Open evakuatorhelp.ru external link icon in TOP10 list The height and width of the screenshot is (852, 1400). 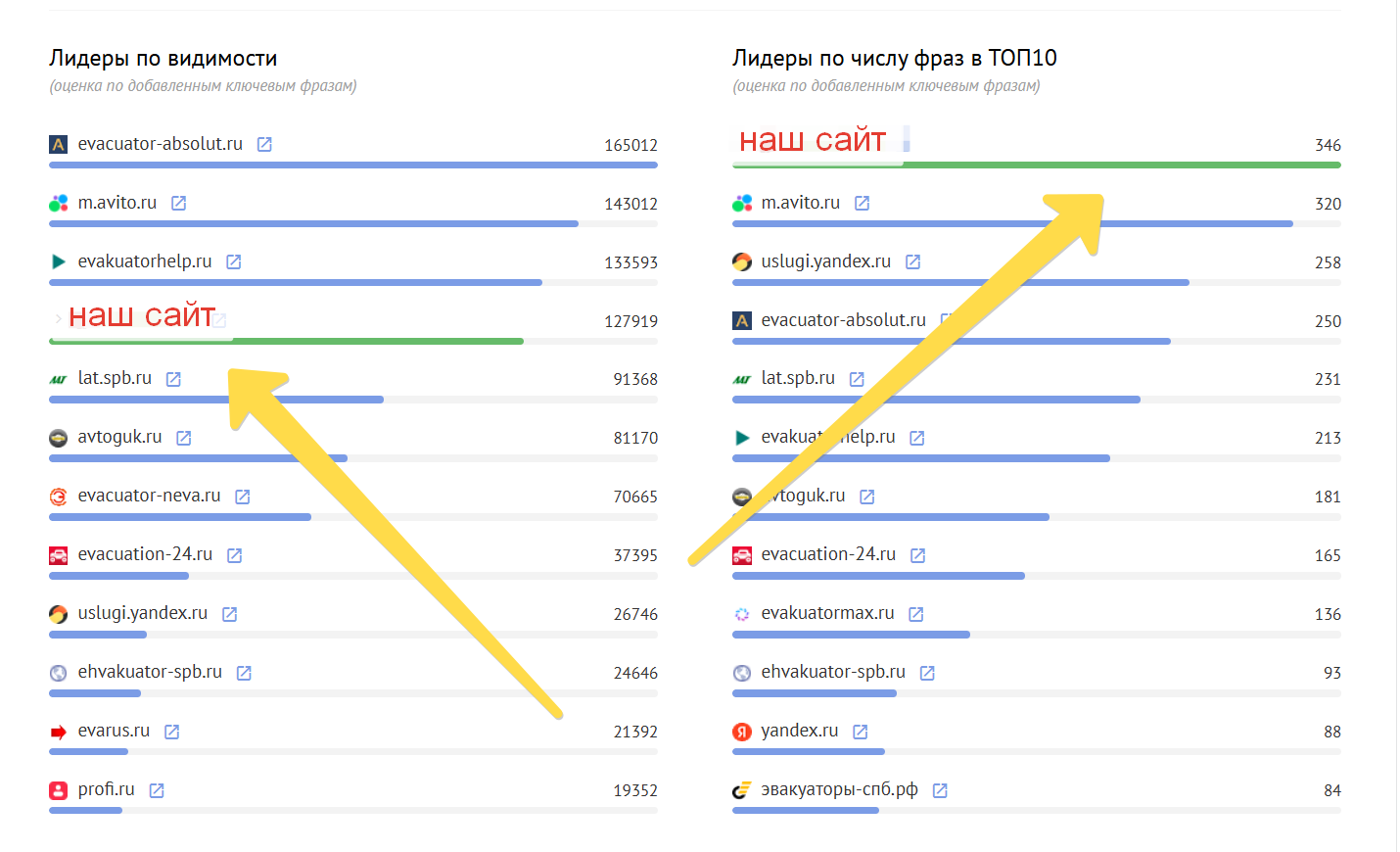(x=916, y=438)
